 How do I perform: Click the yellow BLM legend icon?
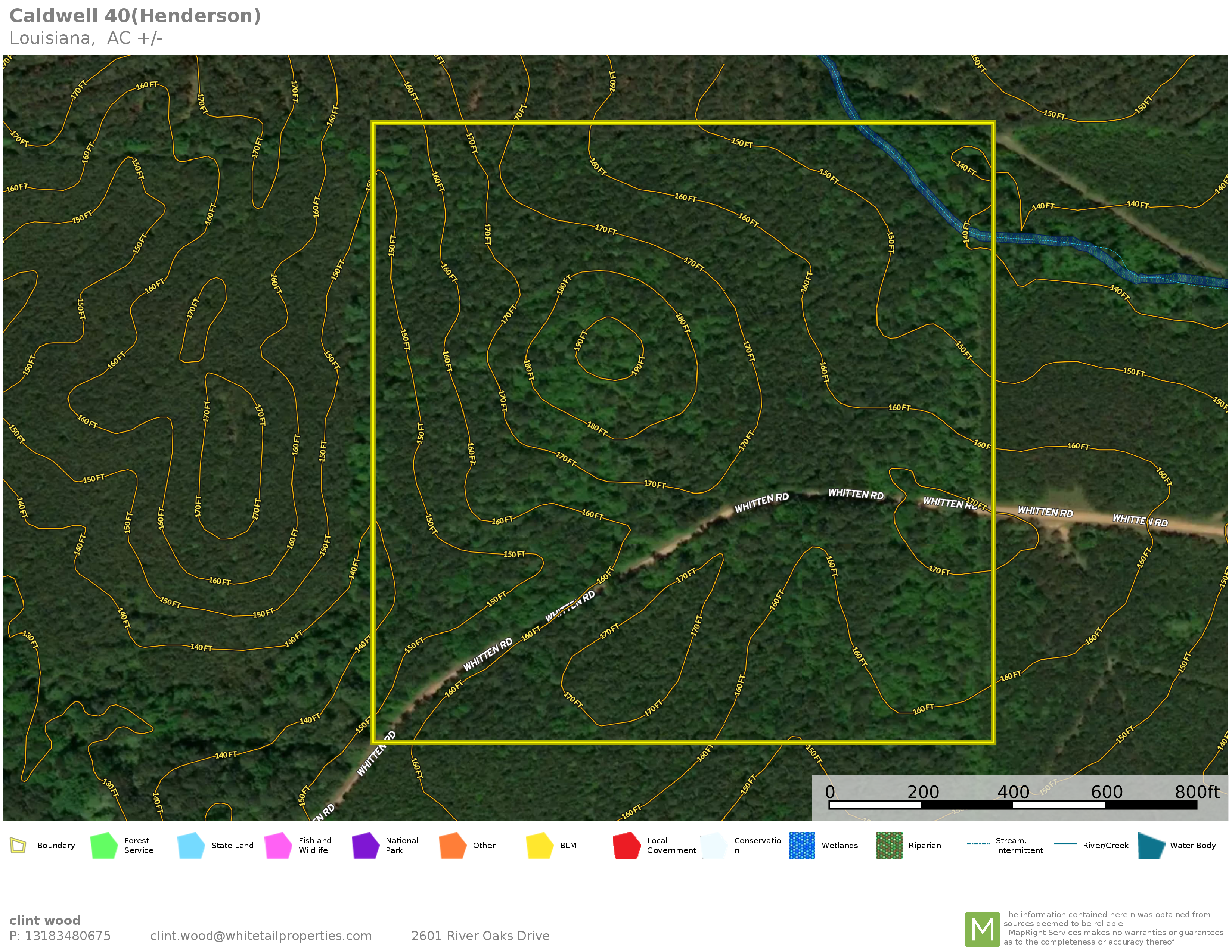(539, 845)
